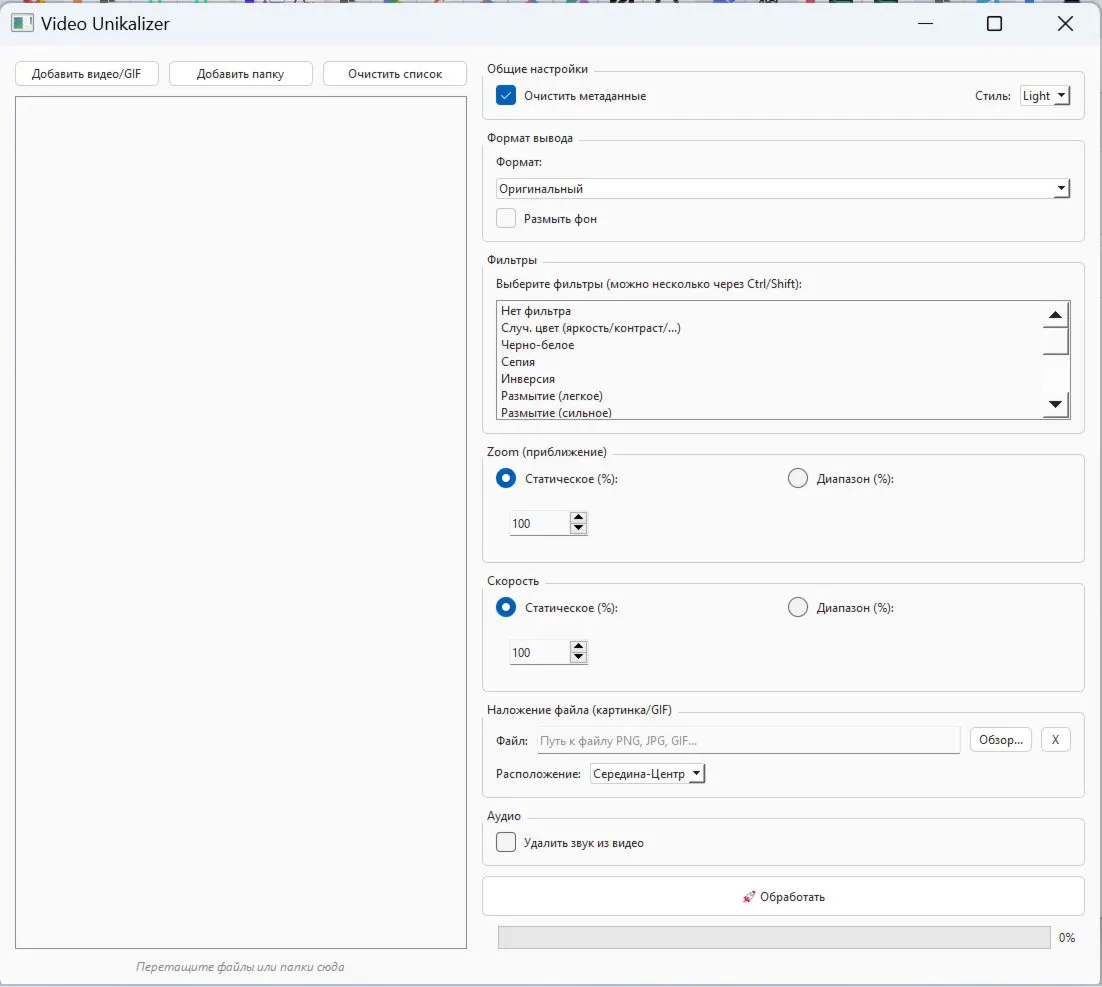Disable the Очистить метаданные checkbox

coord(506,96)
